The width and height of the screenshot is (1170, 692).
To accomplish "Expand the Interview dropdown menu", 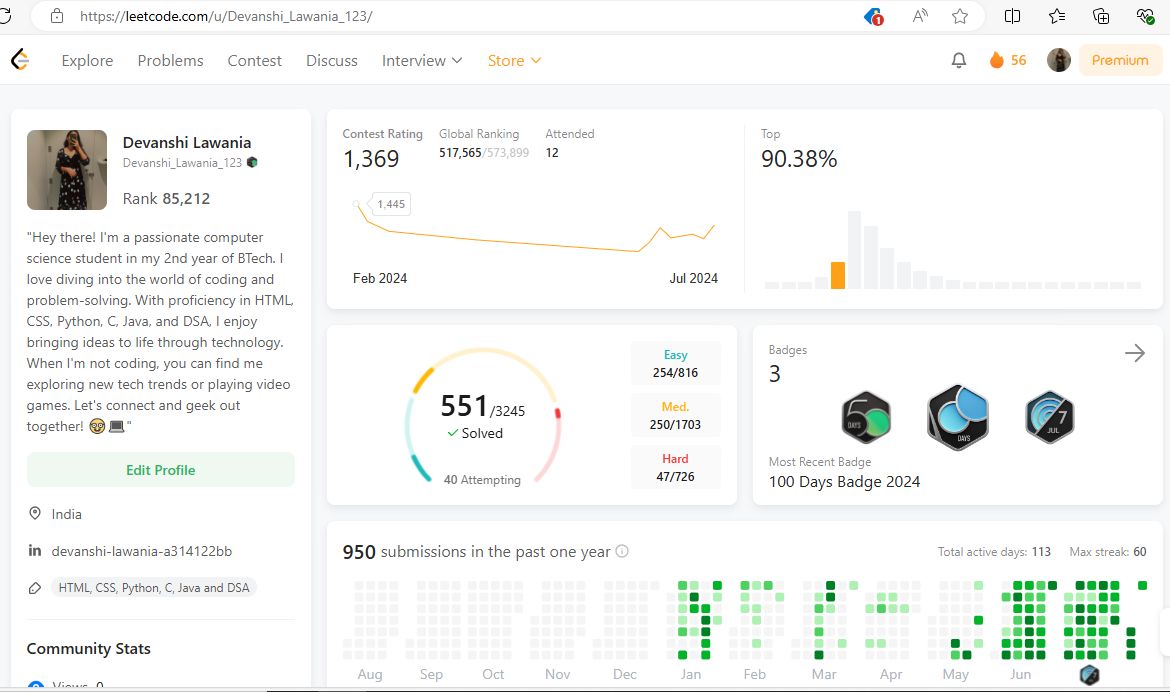I will (422, 60).
